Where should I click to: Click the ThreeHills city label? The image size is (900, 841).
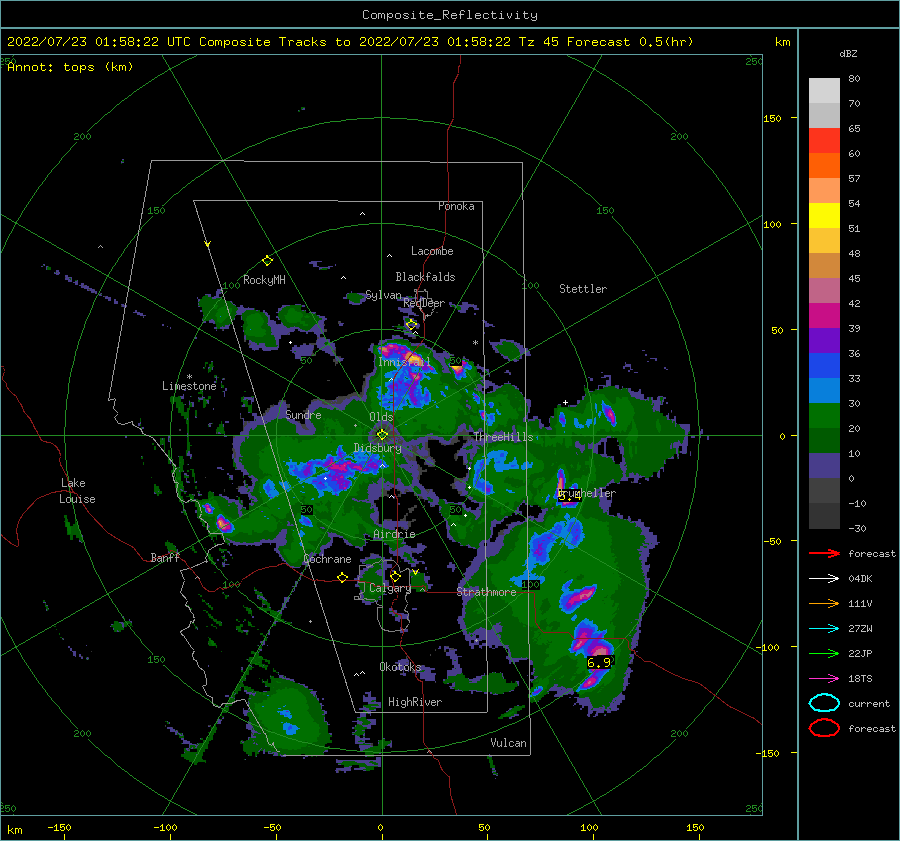[x=503, y=437]
